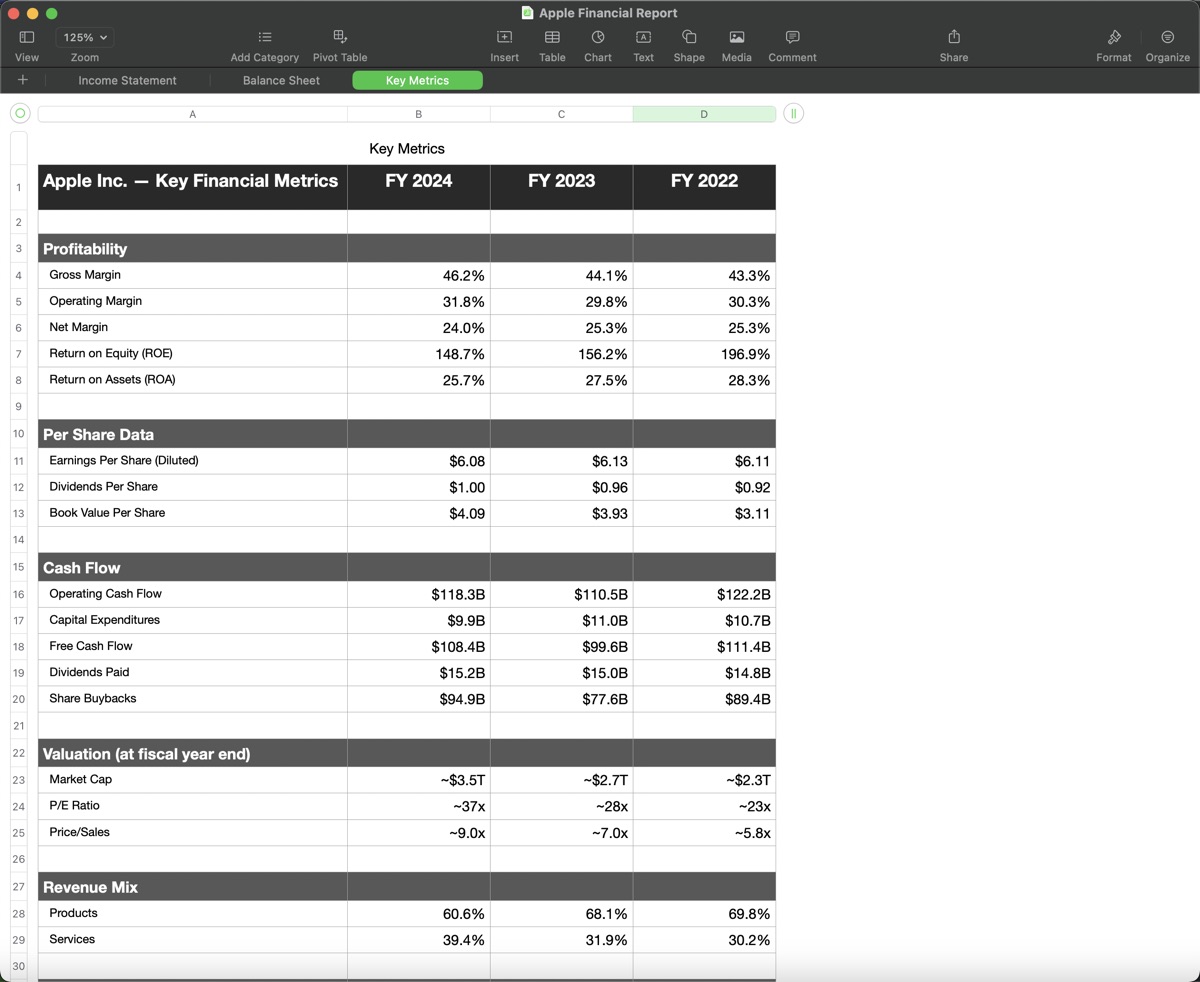
Task: Select the Valuation section header cell
Action: [193, 753]
